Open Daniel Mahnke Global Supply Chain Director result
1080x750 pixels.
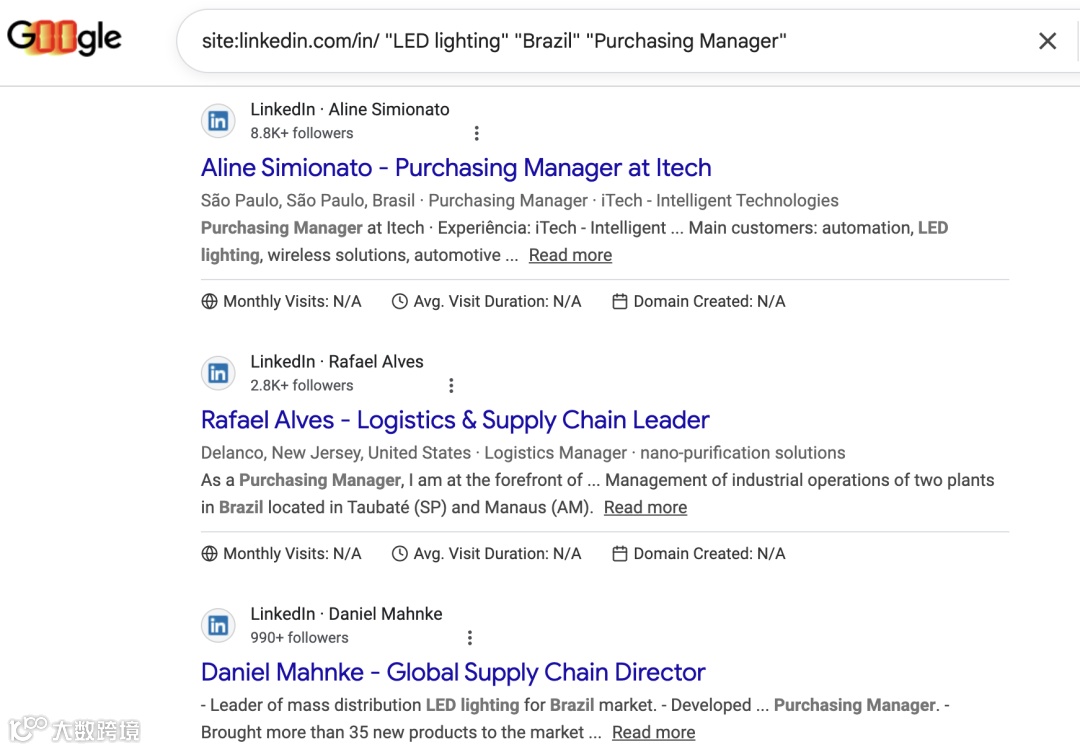pyautogui.click(x=453, y=672)
